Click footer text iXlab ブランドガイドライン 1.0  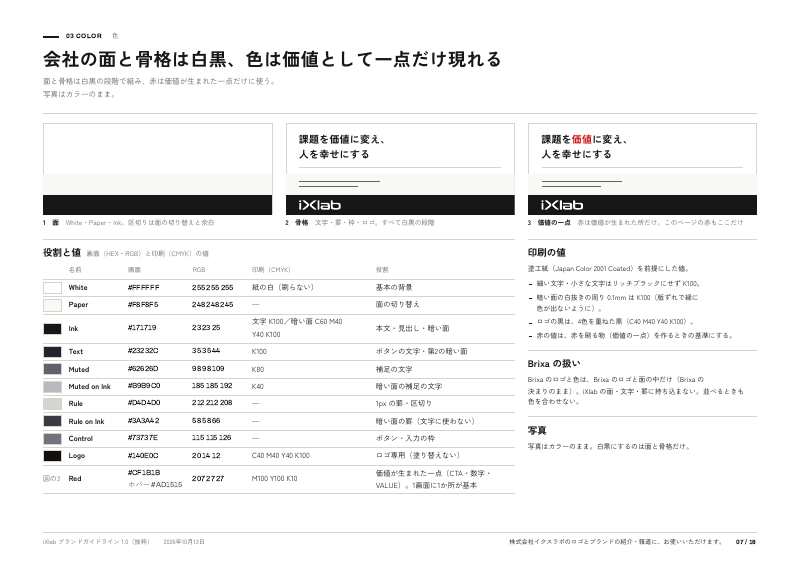pos(96,542)
